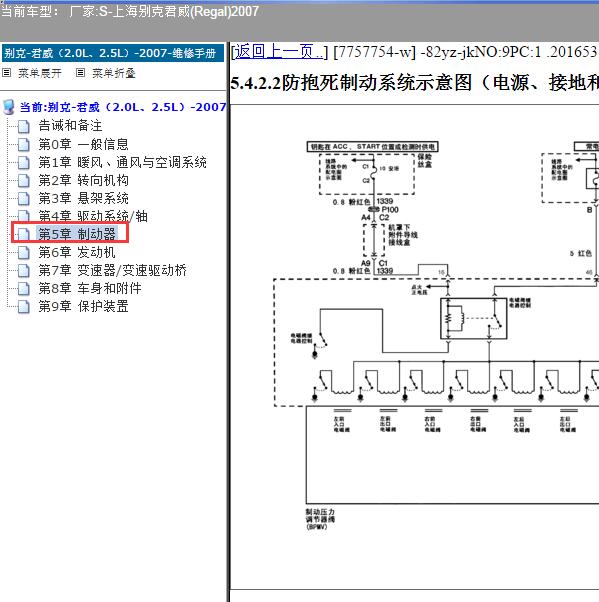Click the heading 5.4.2.2防抱死制动系统示意图
The width and height of the screenshot is (599, 602).
pyautogui.click(x=414, y=83)
